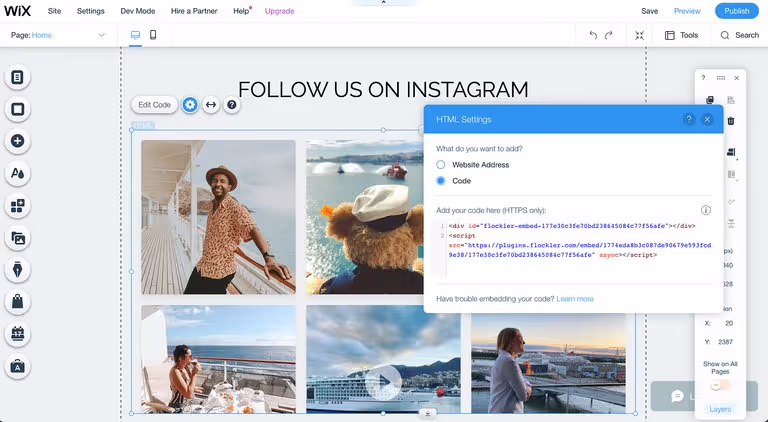Click the Search button in toolbar
This screenshot has height=422, width=768.
click(740, 35)
